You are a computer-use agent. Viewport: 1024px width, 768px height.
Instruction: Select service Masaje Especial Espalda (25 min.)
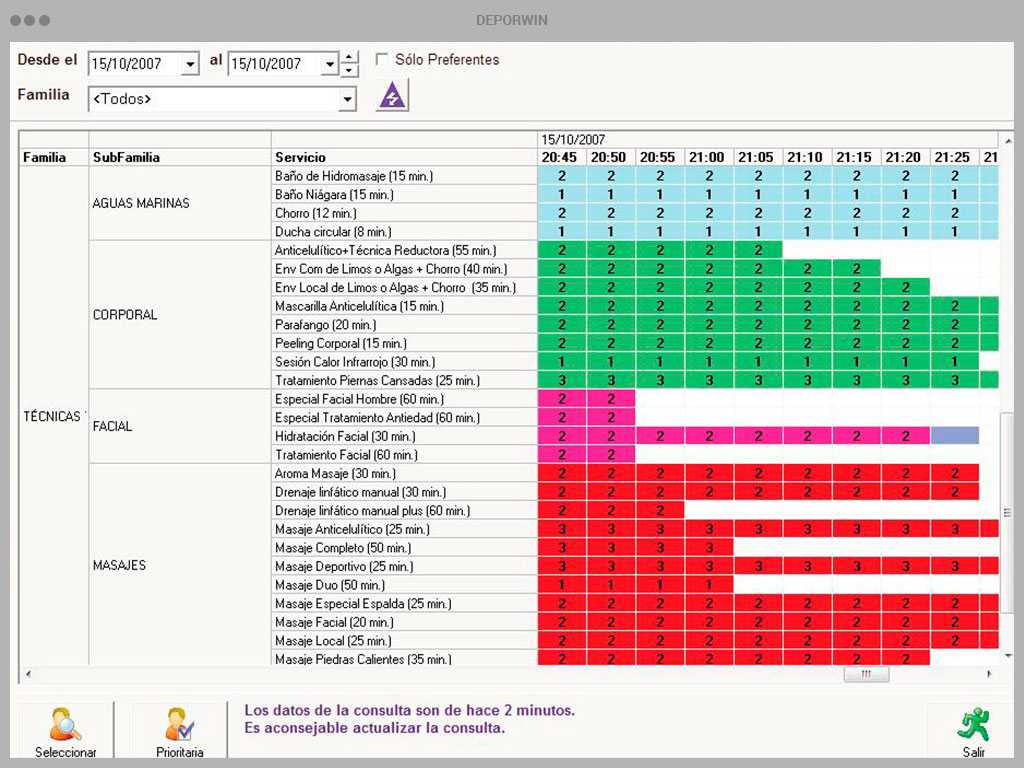(x=404, y=604)
